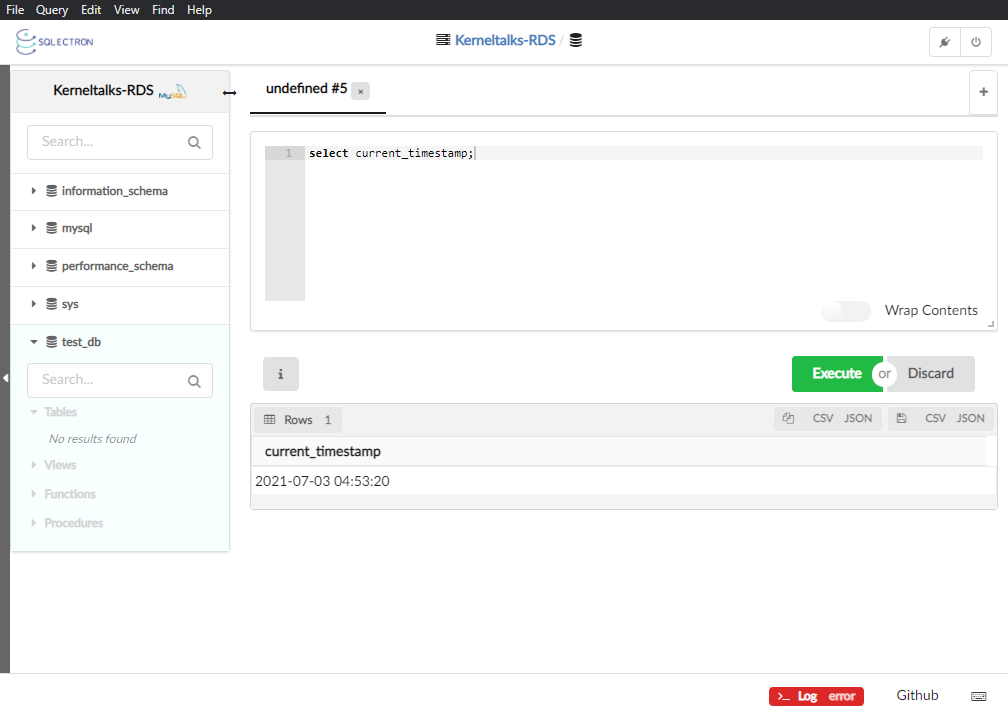
Task: Expand the performance_schema database
Action: 33,266
